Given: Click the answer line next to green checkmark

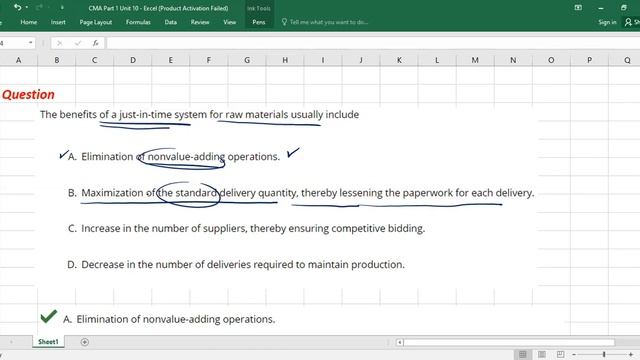Looking at the screenshot, I should pos(169,319).
